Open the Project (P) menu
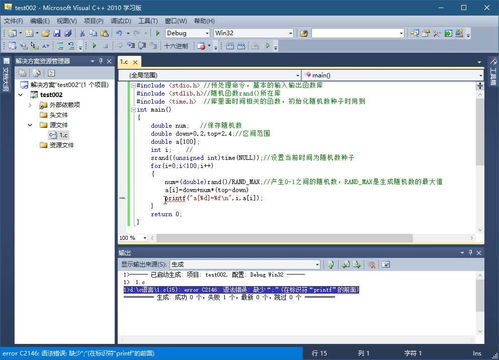Image resolution: width=499 pixels, height=360 pixels. pyautogui.click(x=93, y=21)
